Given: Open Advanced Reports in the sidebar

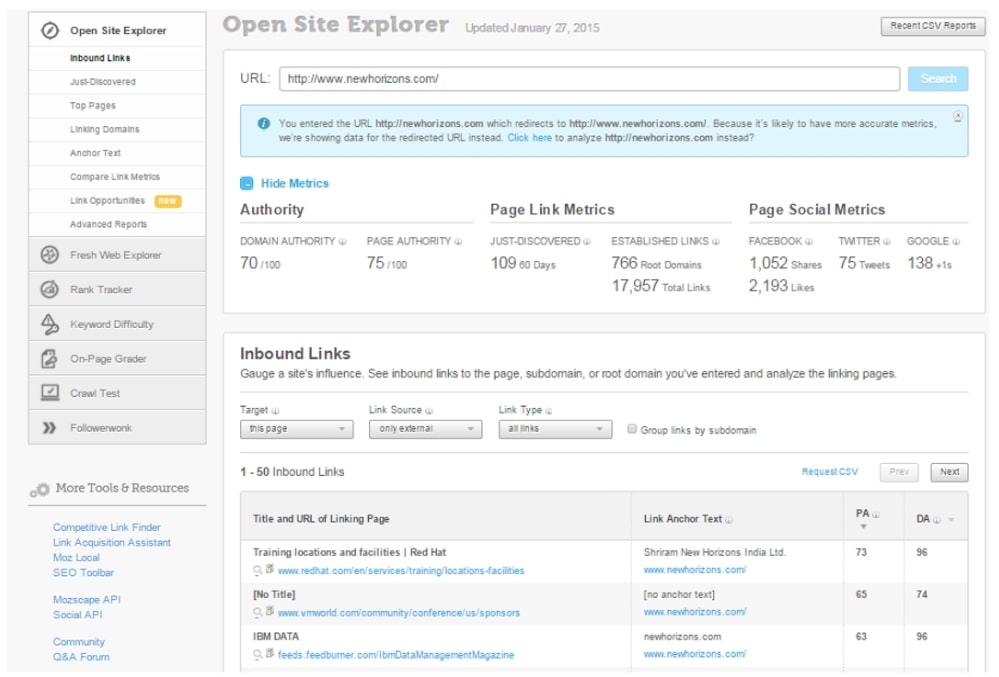Looking at the screenshot, I should [x=108, y=224].
